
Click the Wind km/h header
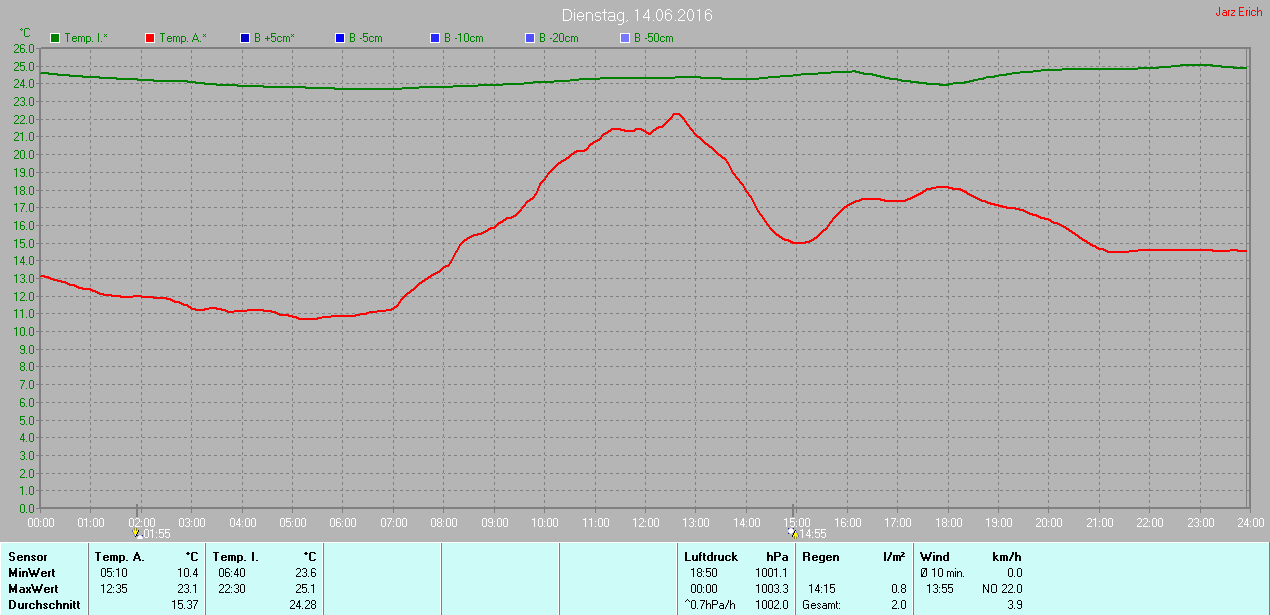[x=971, y=557]
